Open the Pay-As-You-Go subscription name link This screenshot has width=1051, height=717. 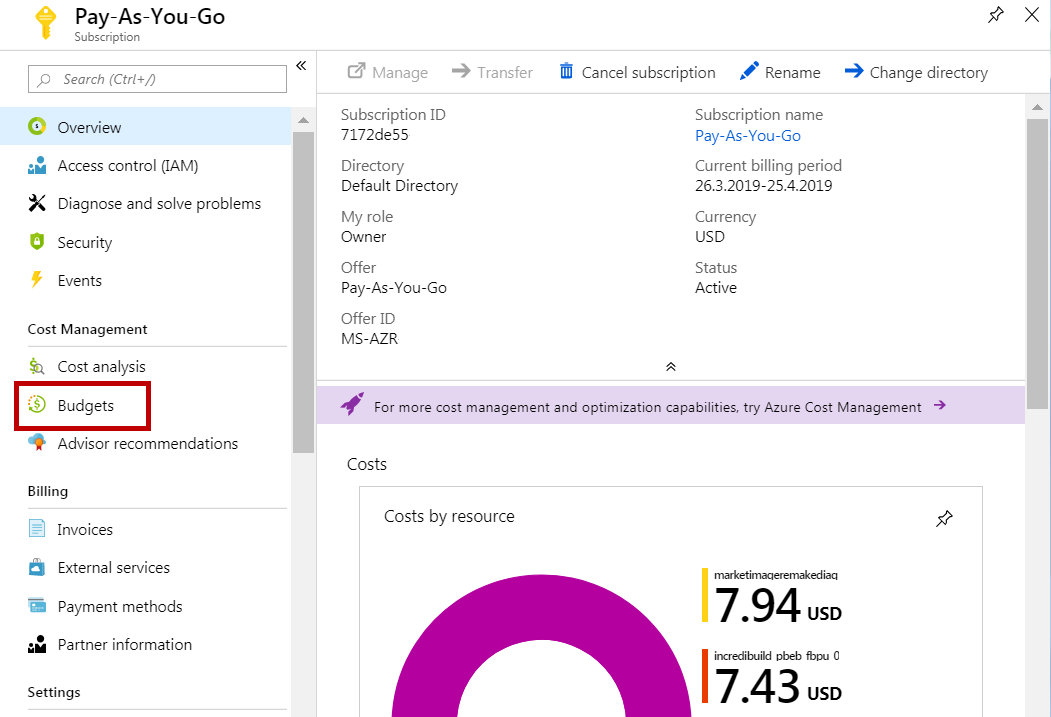click(x=747, y=136)
